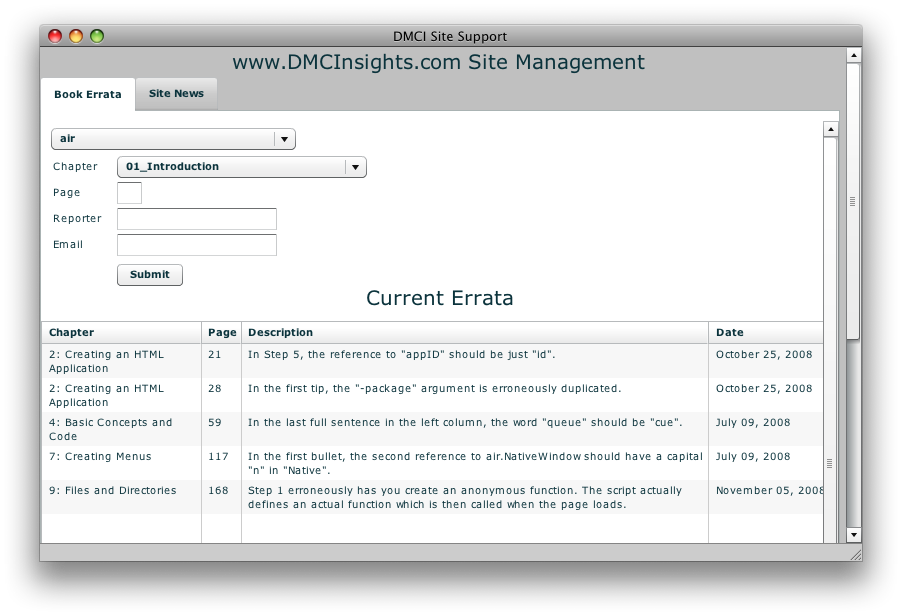Open the 'air' book dropdown
Screen dimensions: 902x616
coord(173,139)
